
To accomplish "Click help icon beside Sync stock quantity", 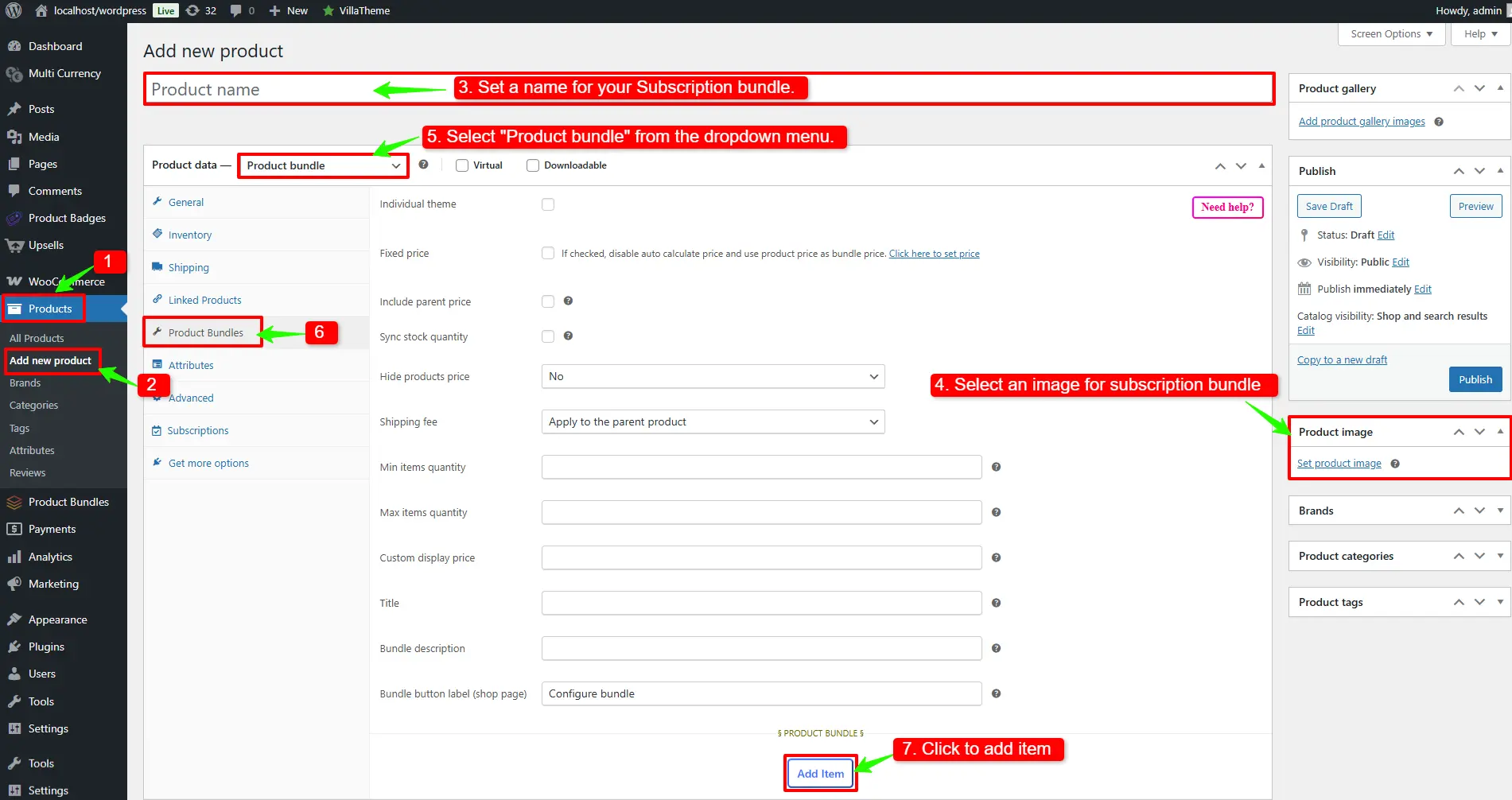I will tap(568, 336).
